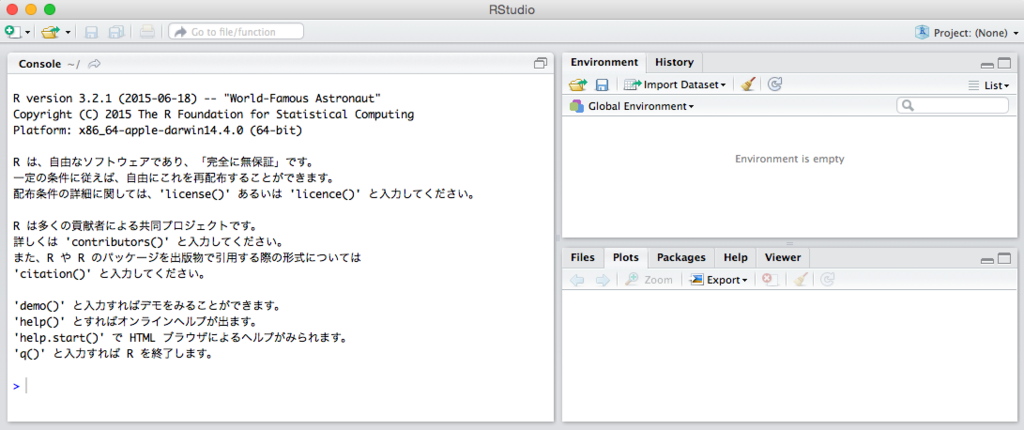Image resolution: width=1024 pixels, height=430 pixels.
Task: Expand the recent files dropdown arrow
Action: tap(68, 32)
